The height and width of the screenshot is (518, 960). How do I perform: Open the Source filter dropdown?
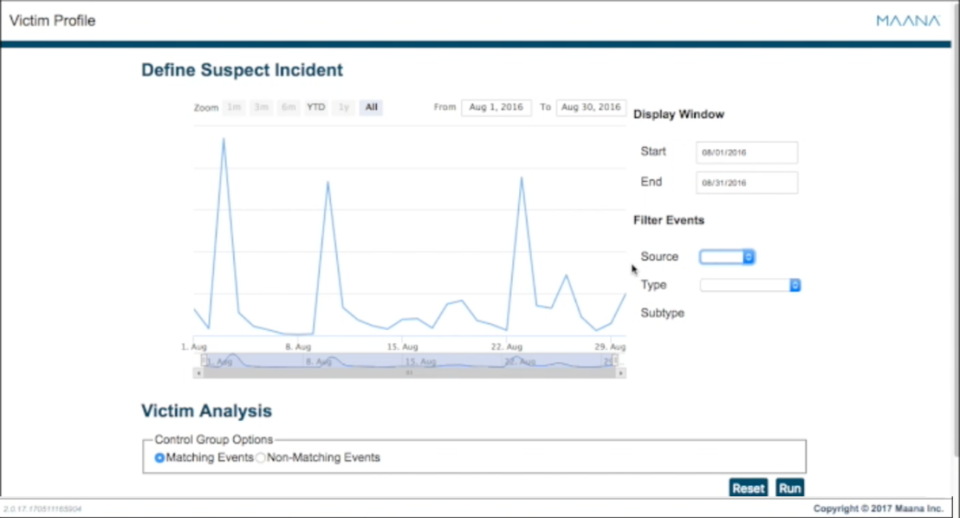(x=727, y=257)
